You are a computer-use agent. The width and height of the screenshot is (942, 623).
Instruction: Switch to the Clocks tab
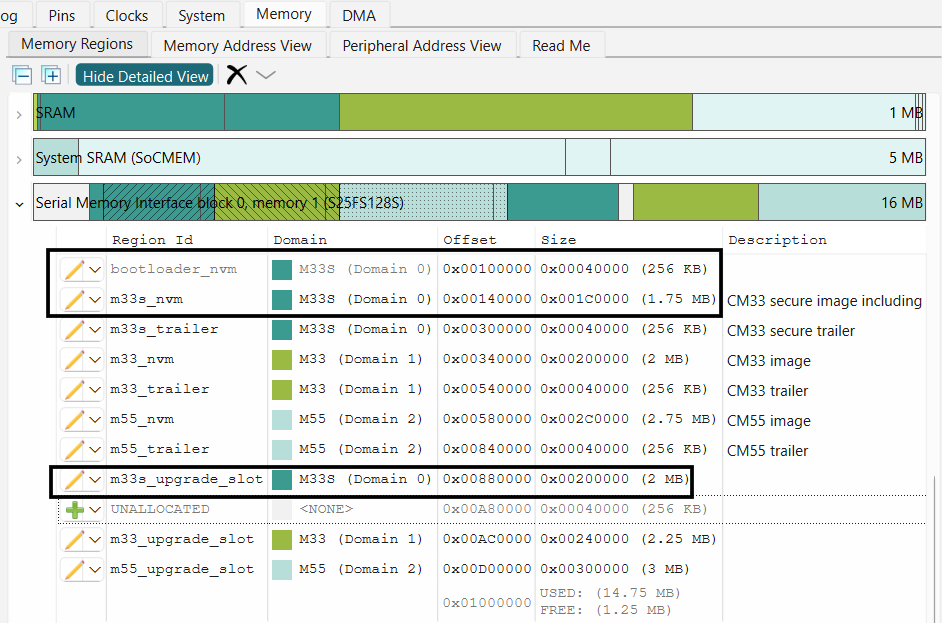[127, 15]
